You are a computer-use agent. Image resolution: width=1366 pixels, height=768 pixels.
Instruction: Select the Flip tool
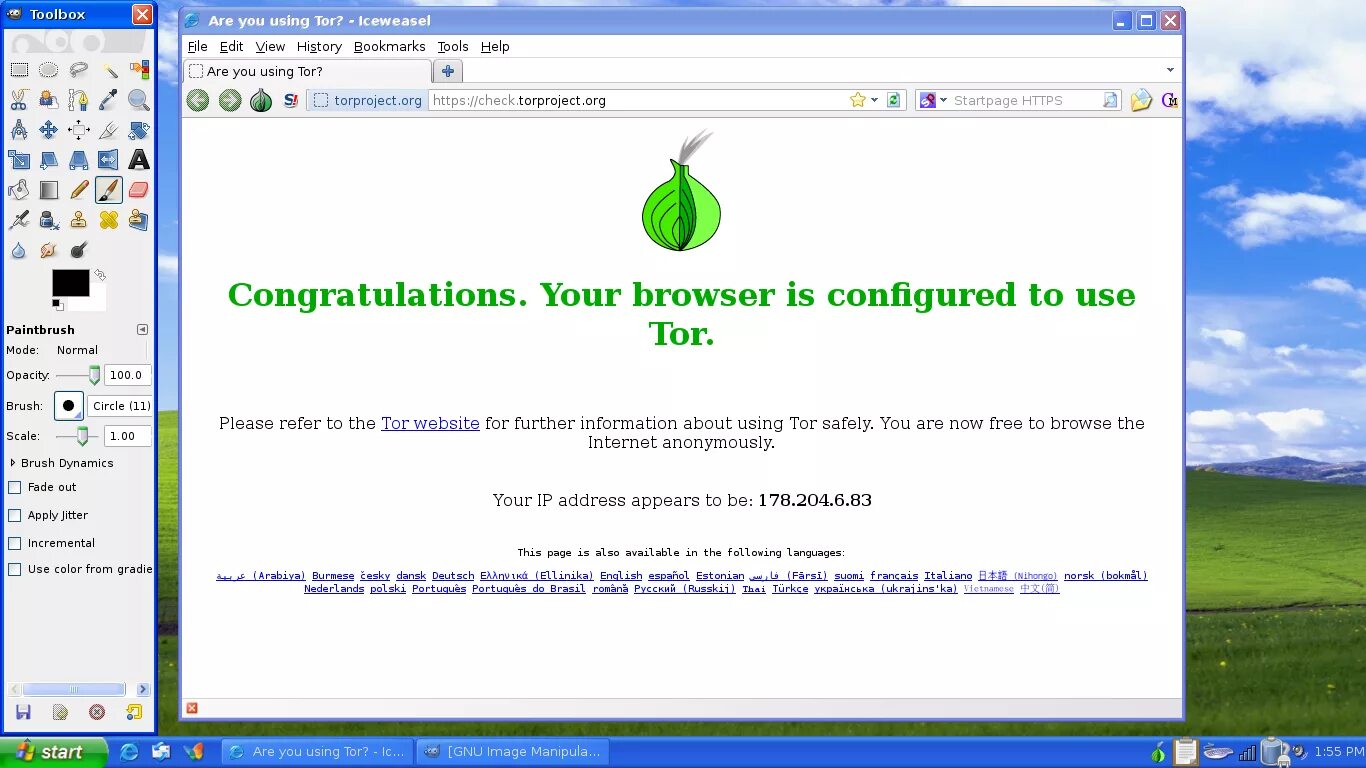(109, 160)
